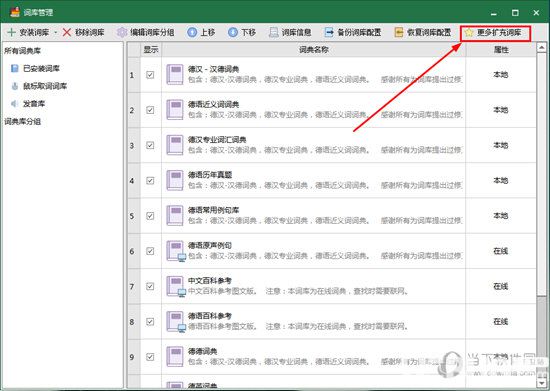
Task: Uncheck the 德德词典 display checkbox
Action: tap(150, 357)
